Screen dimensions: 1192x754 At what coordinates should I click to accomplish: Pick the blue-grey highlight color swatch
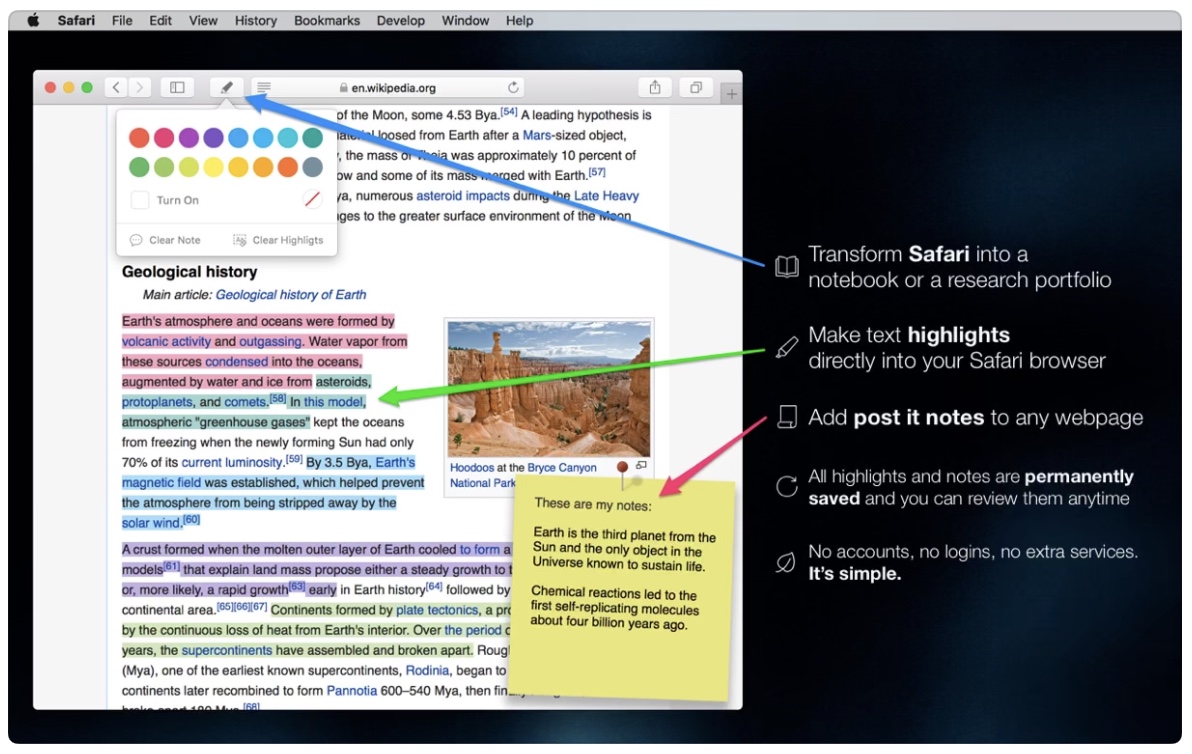(312, 166)
